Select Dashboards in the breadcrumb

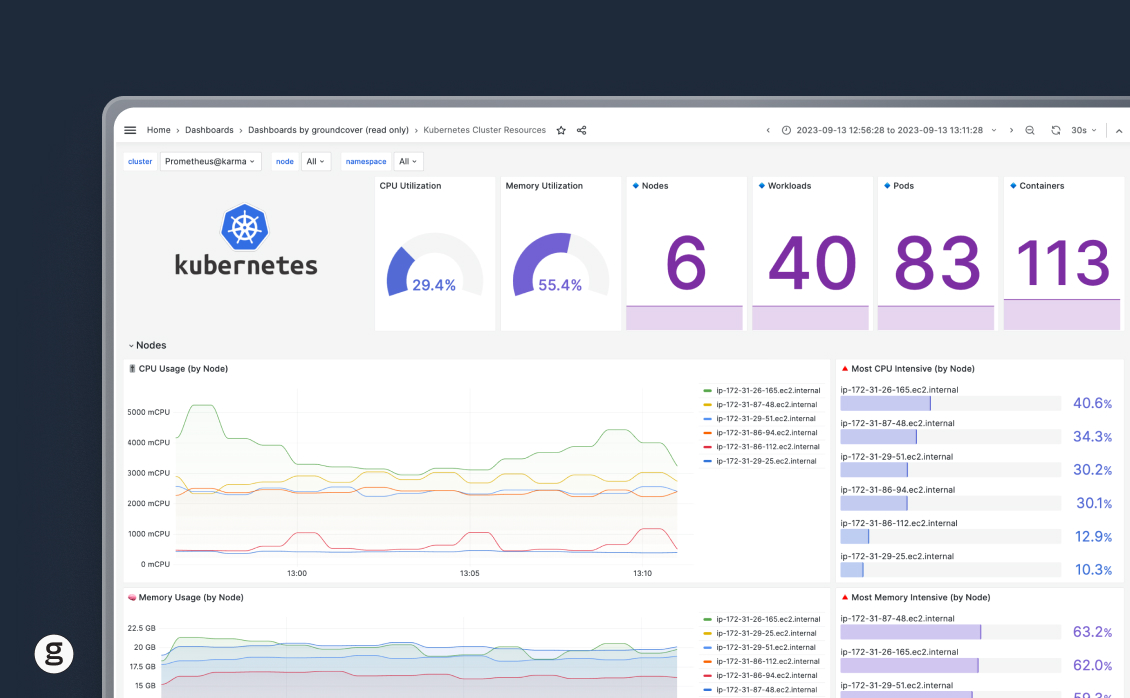click(x=209, y=129)
